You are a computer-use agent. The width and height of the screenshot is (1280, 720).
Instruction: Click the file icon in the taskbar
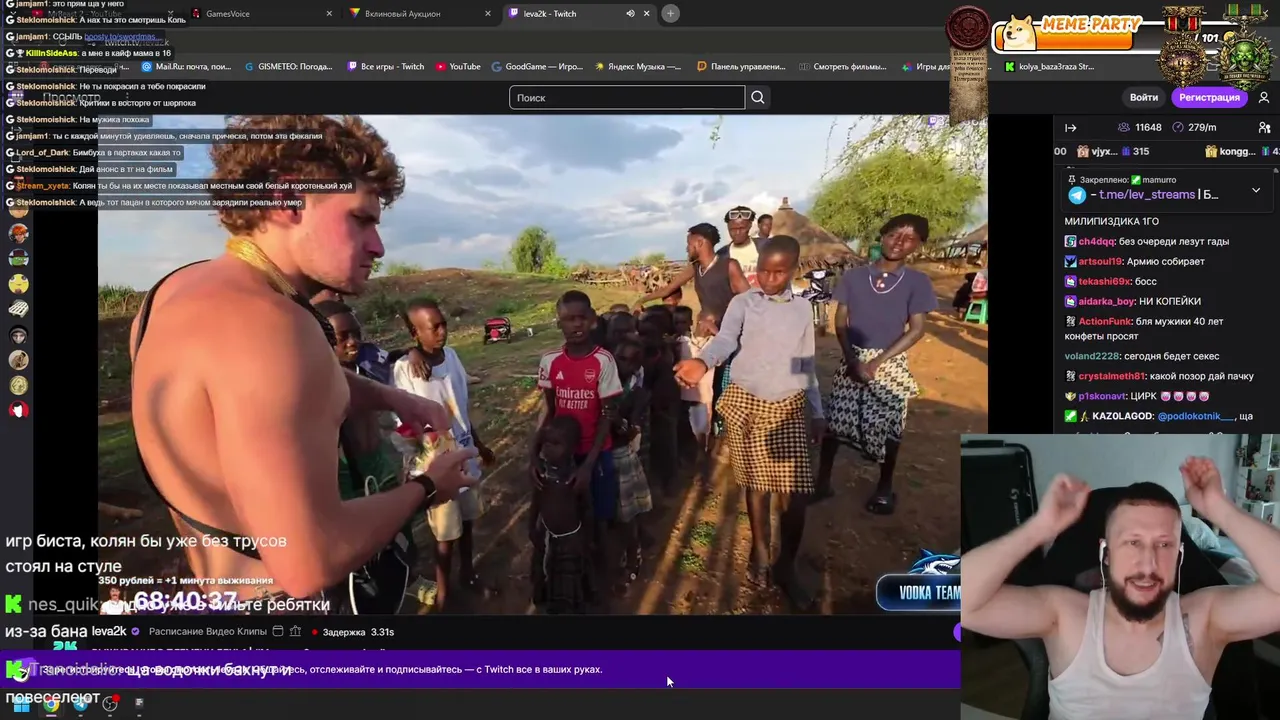(x=139, y=704)
